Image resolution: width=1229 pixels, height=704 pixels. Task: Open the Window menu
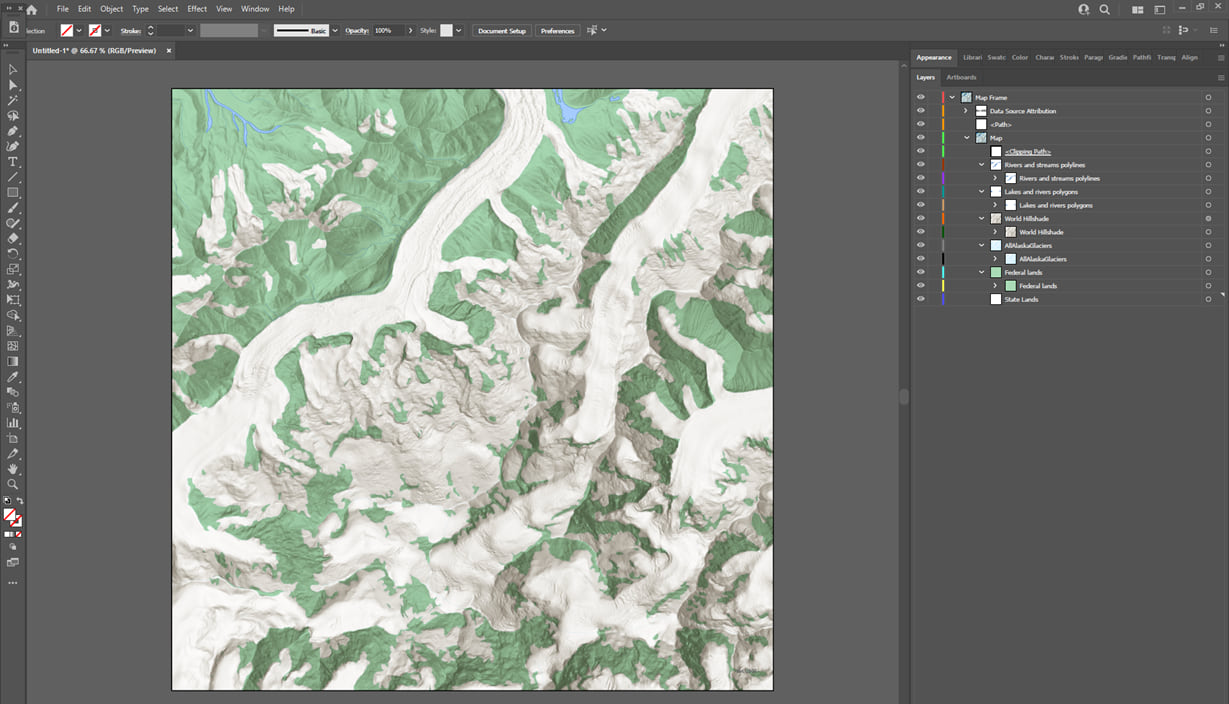point(255,8)
